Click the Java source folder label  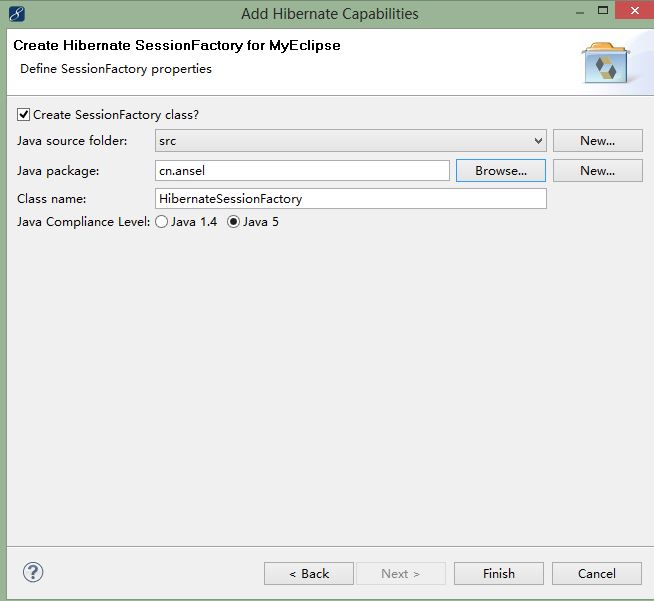(x=72, y=141)
